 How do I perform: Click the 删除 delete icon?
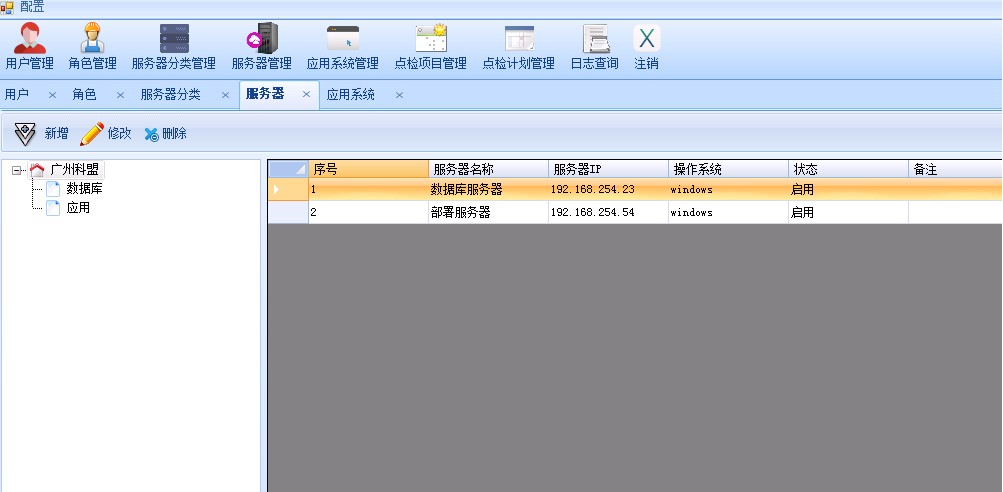152,134
